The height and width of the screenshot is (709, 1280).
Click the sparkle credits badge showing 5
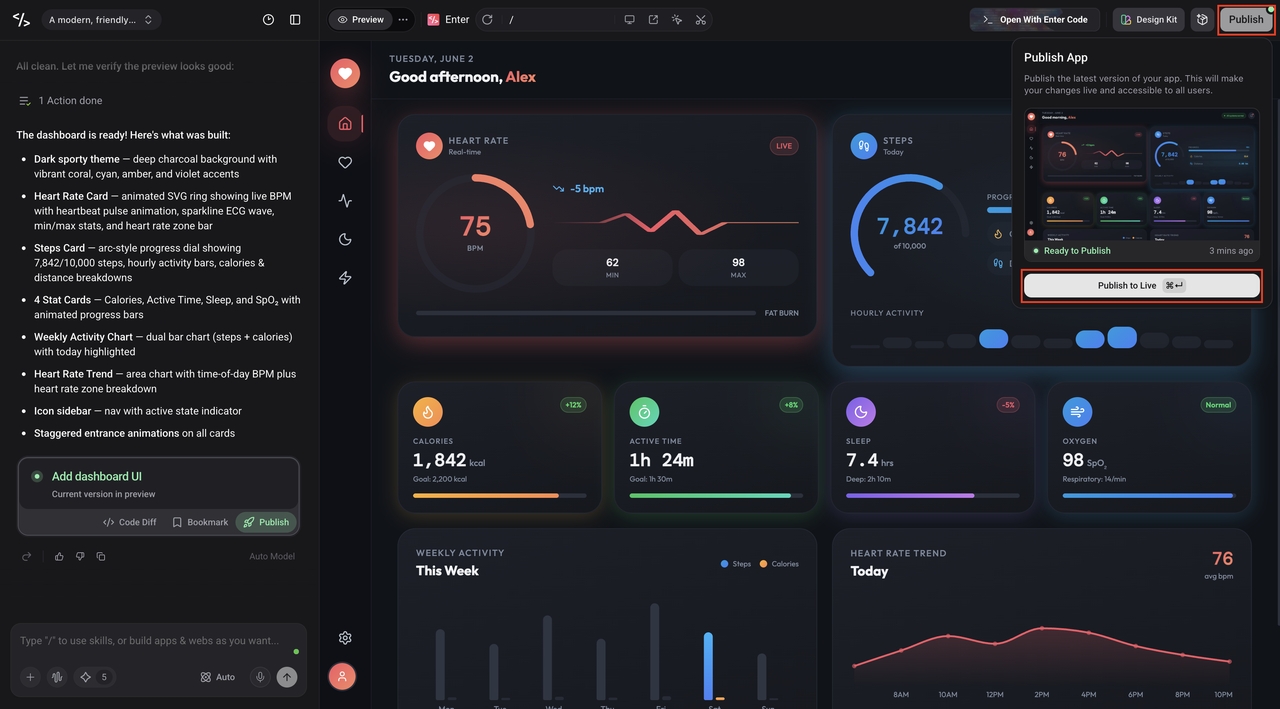coord(93,677)
